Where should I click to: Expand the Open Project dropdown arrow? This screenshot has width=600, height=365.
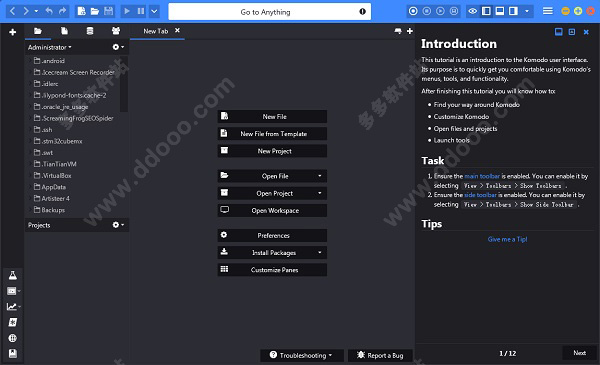coord(320,193)
